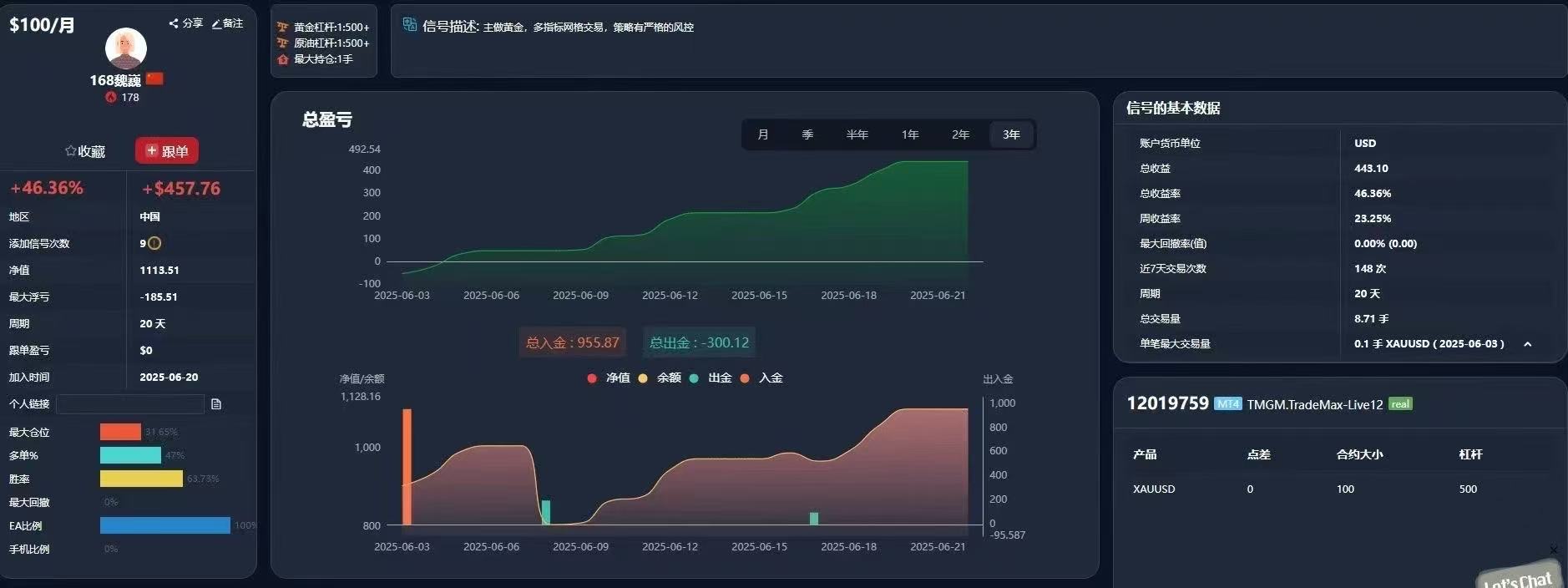Select the 3年 chart range tab
This screenshot has height=588, width=1568.
coord(1012,134)
